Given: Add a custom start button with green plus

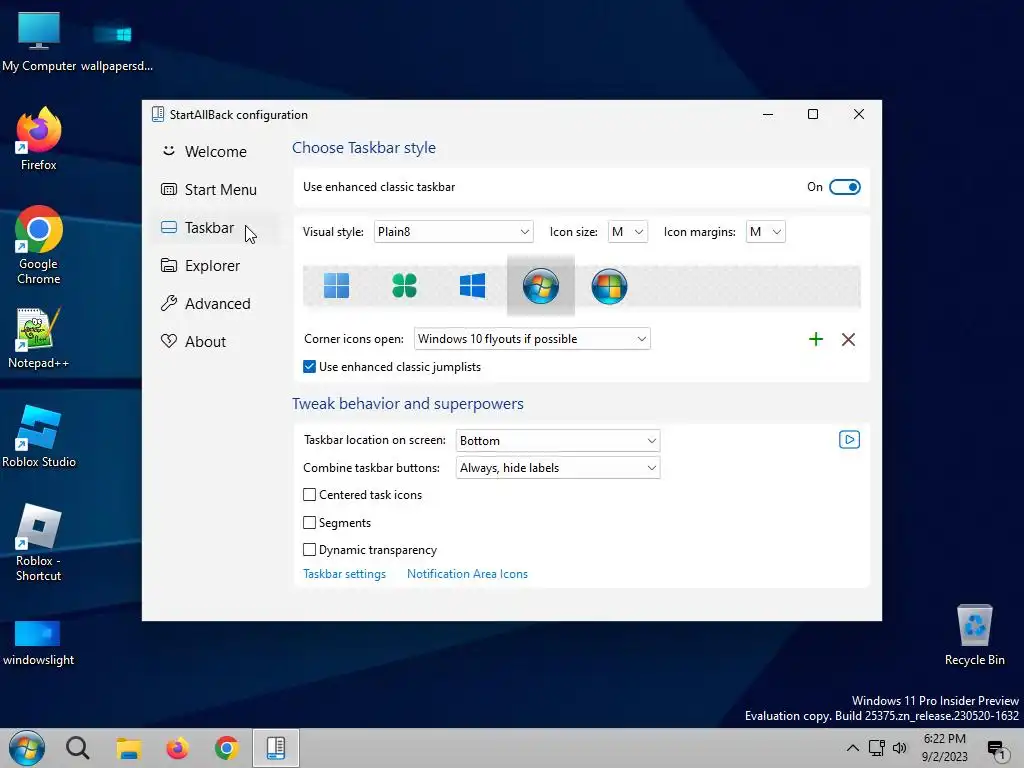Looking at the screenshot, I should coord(816,339).
